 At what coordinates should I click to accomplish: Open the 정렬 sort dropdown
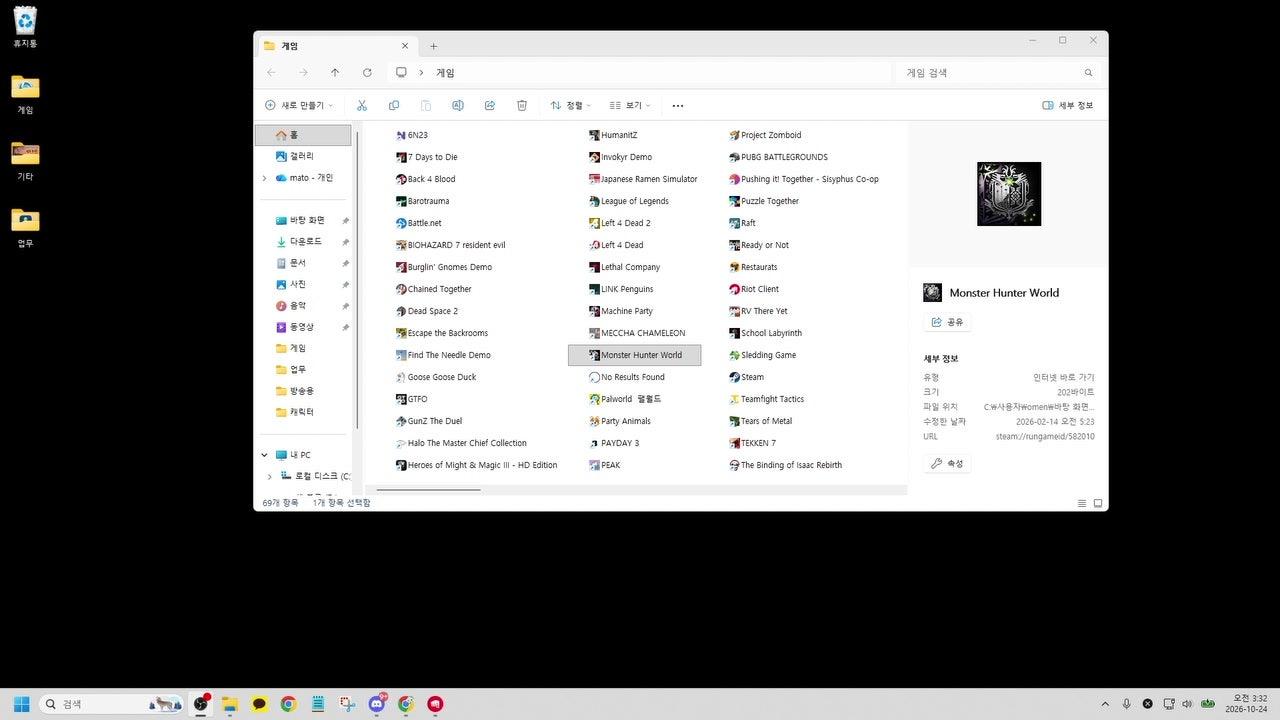coord(570,105)
